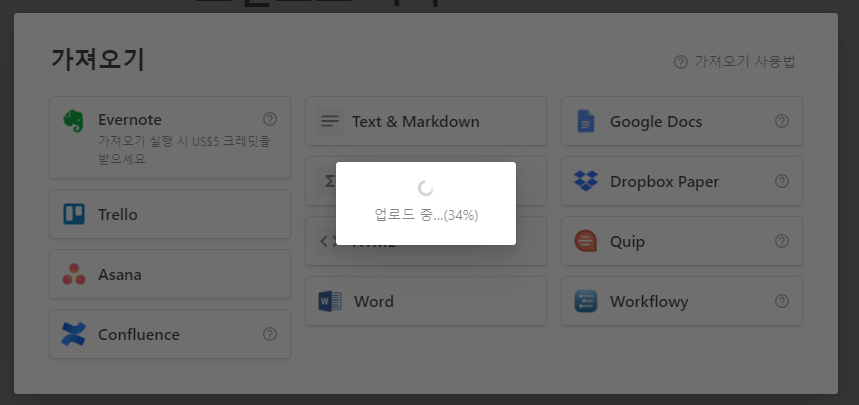Select the Workflowy import option
This screenshot has height=405, width=859.
pyautogui.click(x=682, y=301)
